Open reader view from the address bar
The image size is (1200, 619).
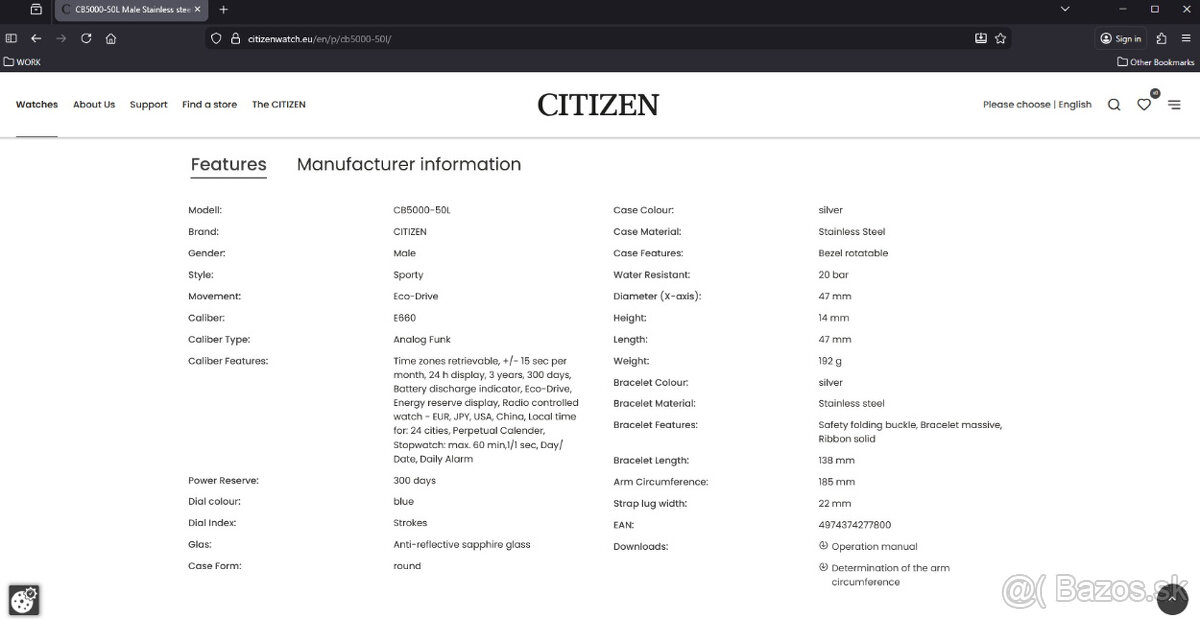(980, 38)
